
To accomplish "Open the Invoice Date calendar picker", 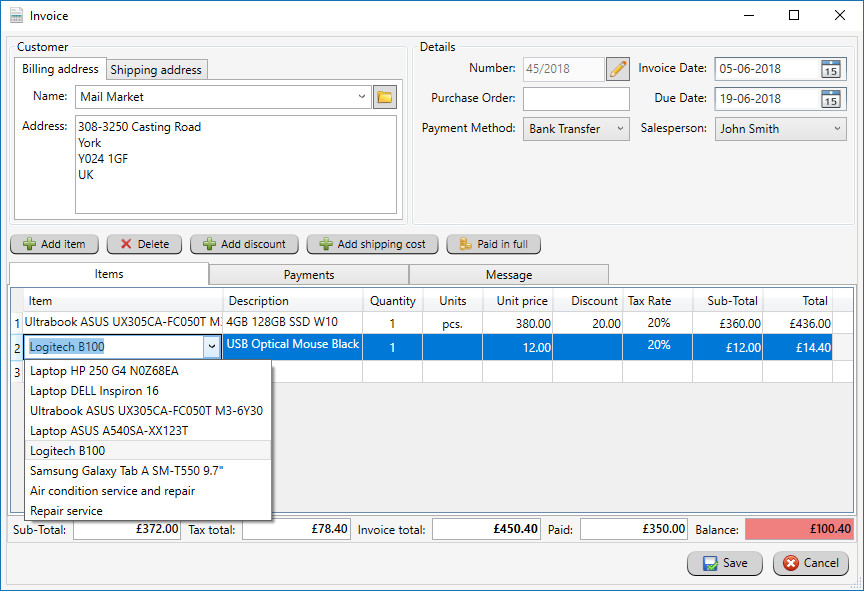I will (830, 69).
